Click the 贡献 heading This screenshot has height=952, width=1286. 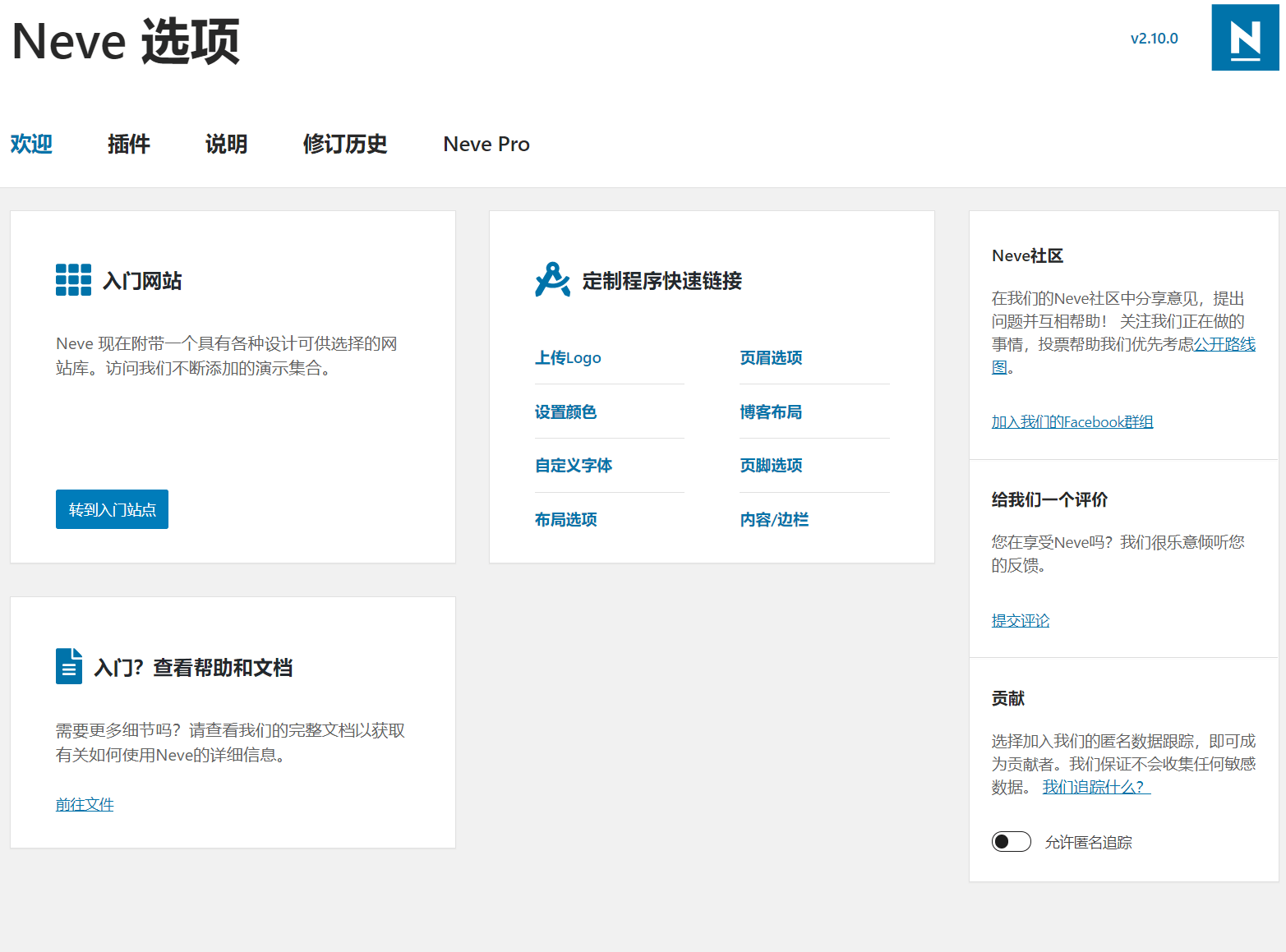tap(1007, 698)
